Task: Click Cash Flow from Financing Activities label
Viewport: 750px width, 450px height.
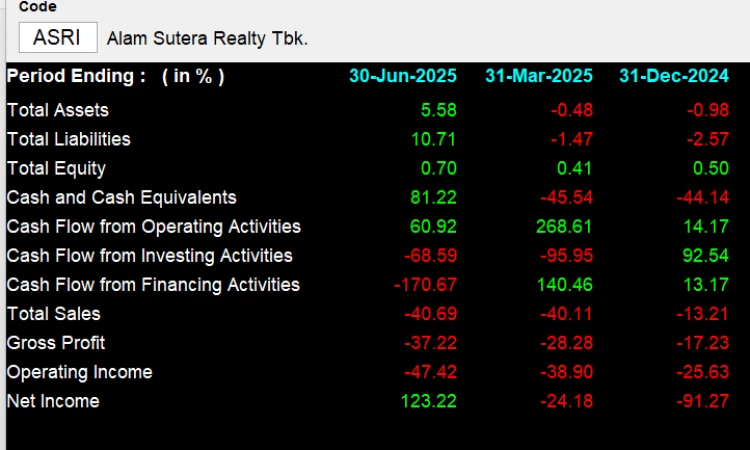Action: pyautogui.click(x=153, y=285)
